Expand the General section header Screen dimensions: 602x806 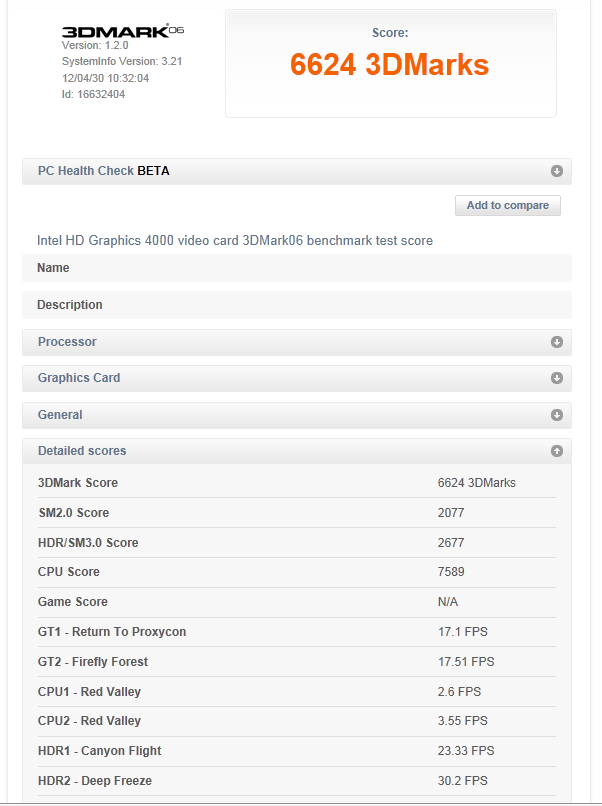[60, 415]
